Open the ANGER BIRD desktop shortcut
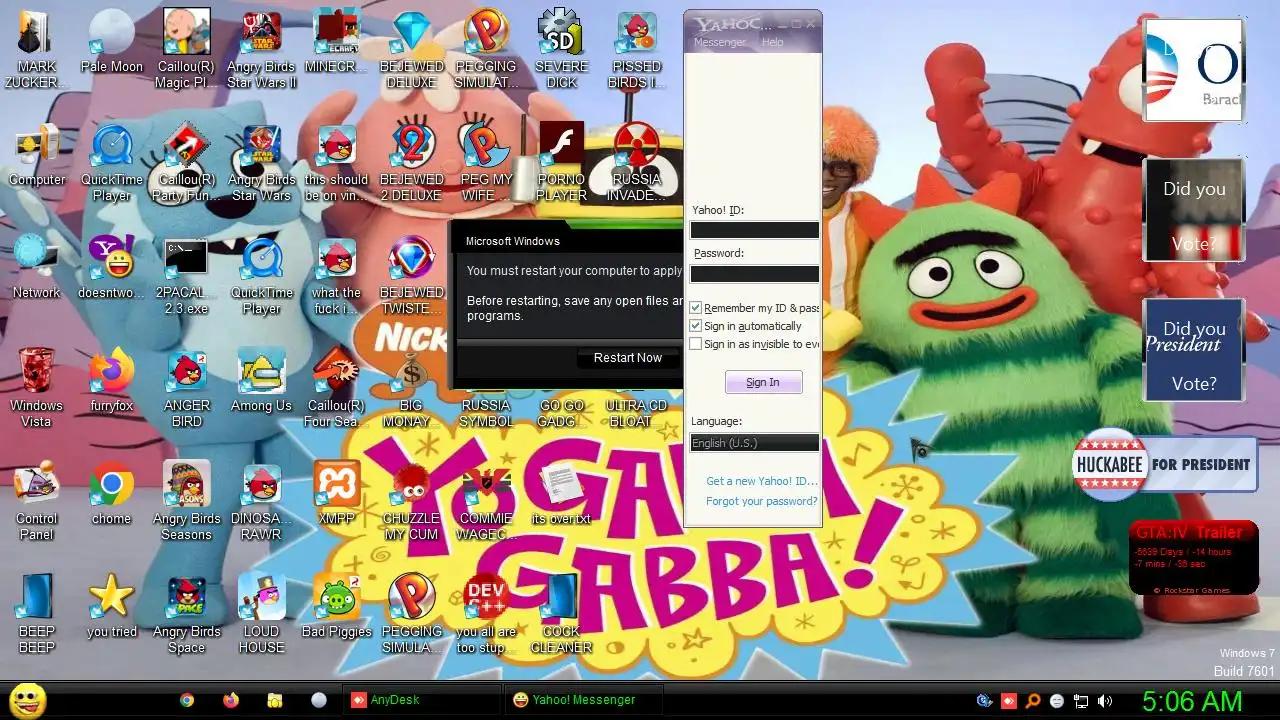Viewport: 1280px width, 720px height. (187, 388)
